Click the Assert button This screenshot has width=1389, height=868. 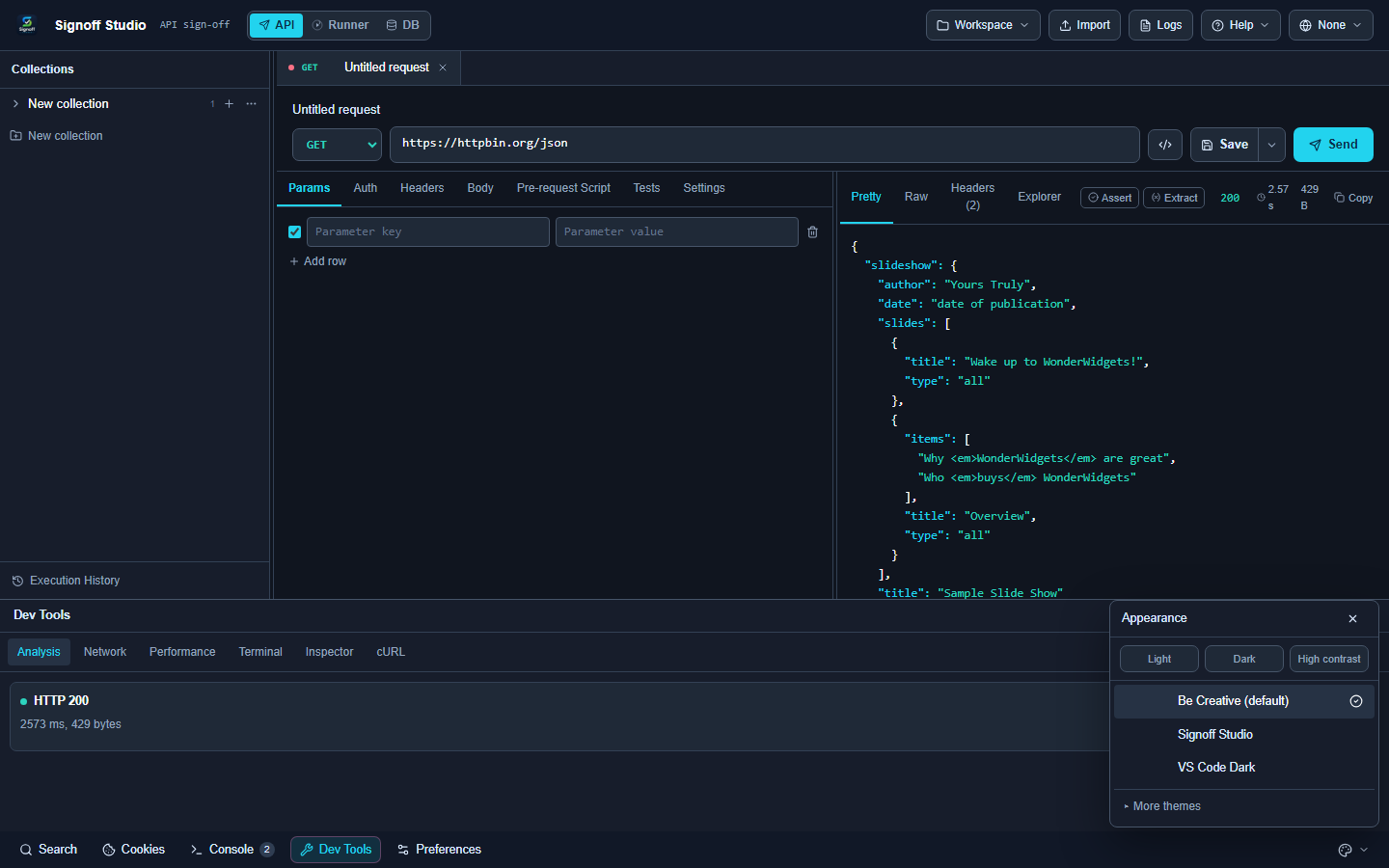coord(1110,198)
